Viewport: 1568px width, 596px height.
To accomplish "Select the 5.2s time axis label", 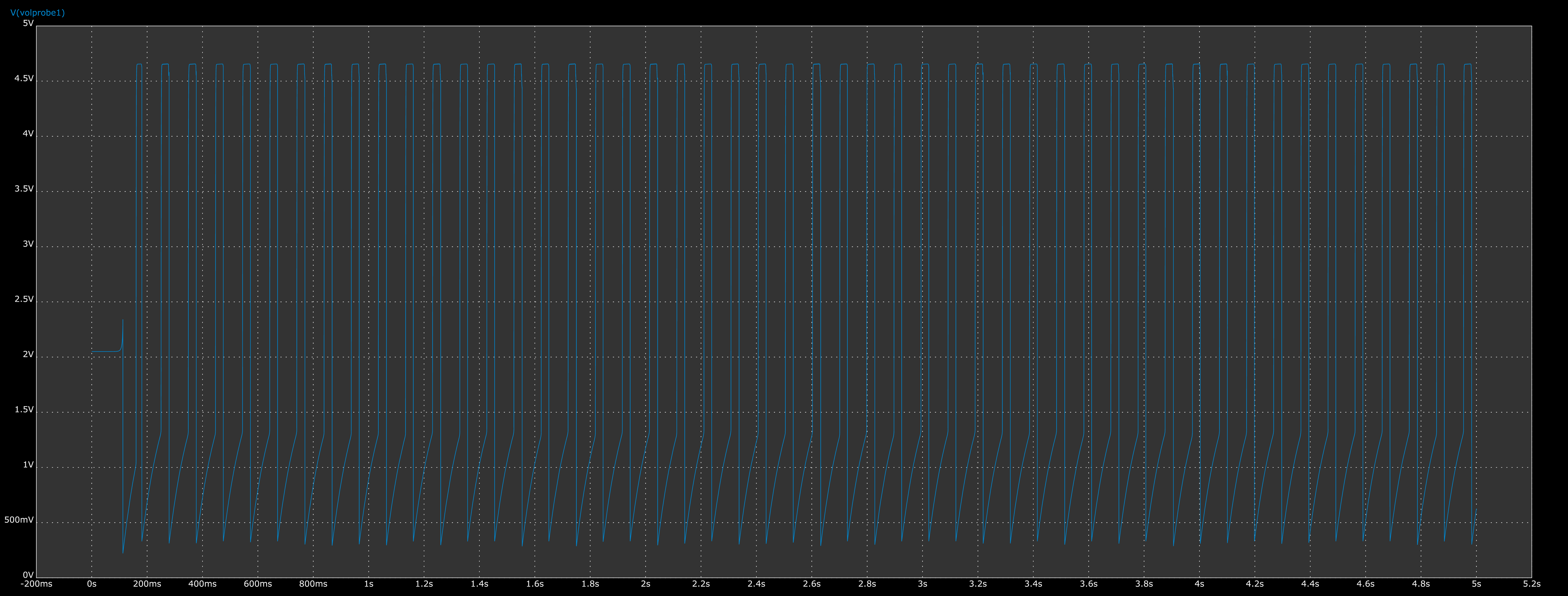I will click(x=1532, y=584).
